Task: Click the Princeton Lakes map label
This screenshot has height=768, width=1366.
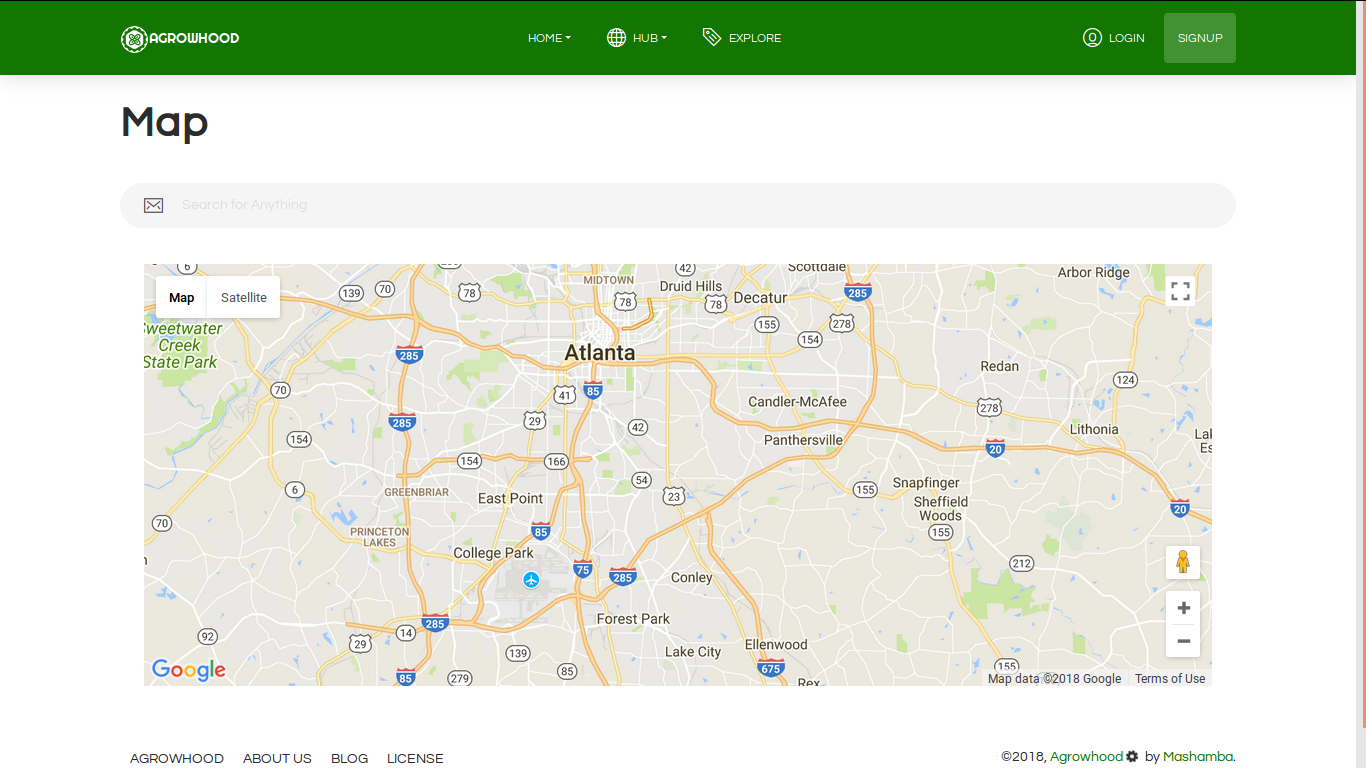Action: (379, 537)
